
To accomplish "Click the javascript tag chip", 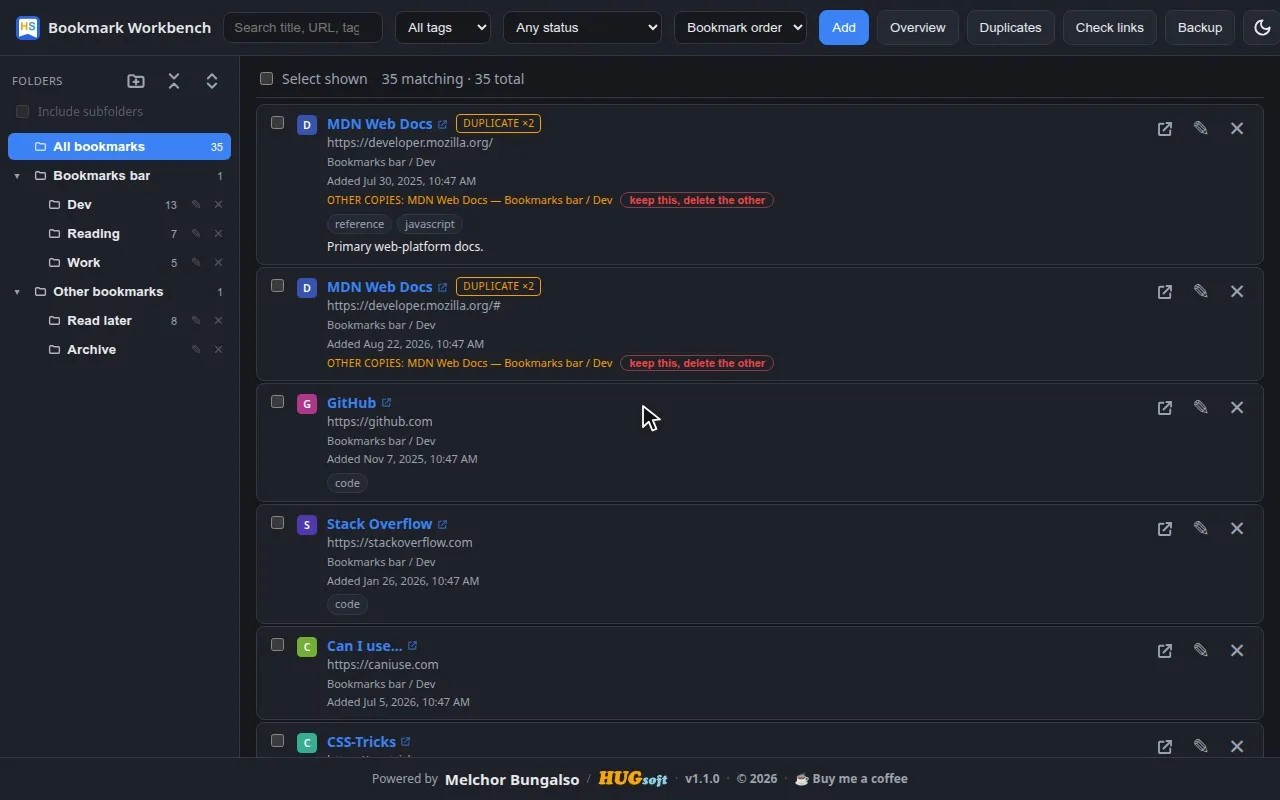I will click(430, 224).
